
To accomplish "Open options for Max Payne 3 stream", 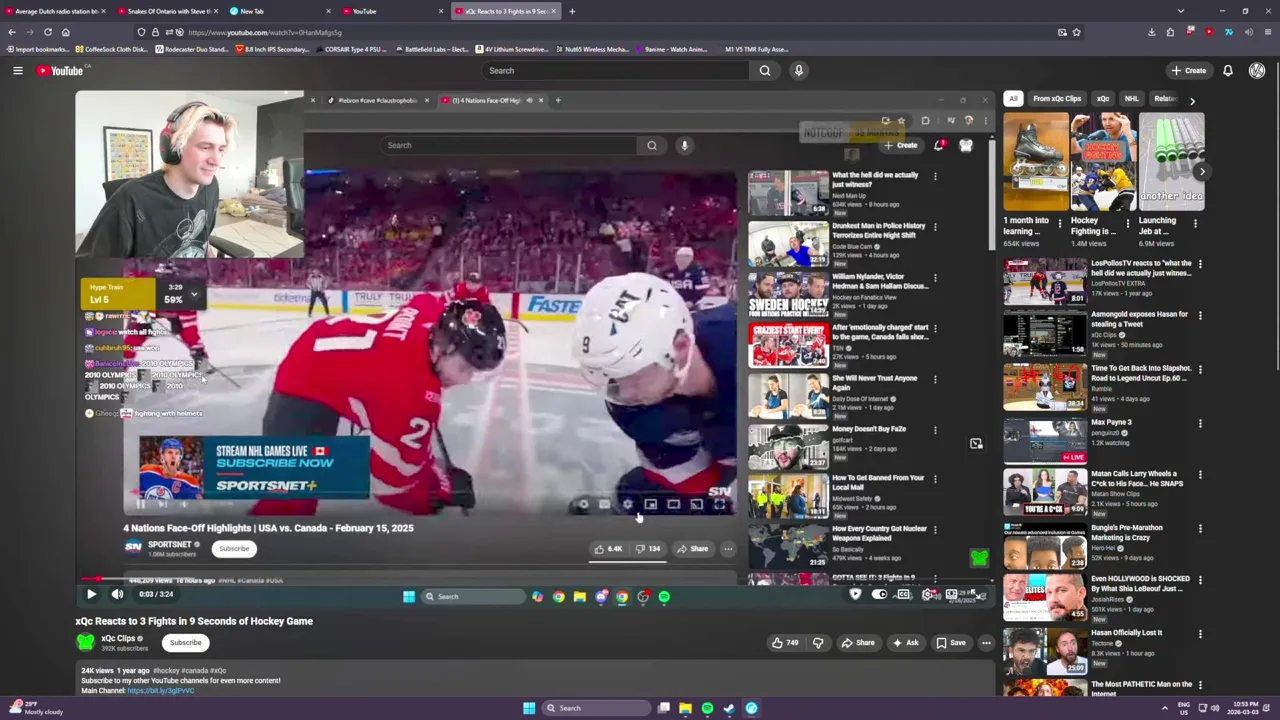I will (x=1200, y=423).
